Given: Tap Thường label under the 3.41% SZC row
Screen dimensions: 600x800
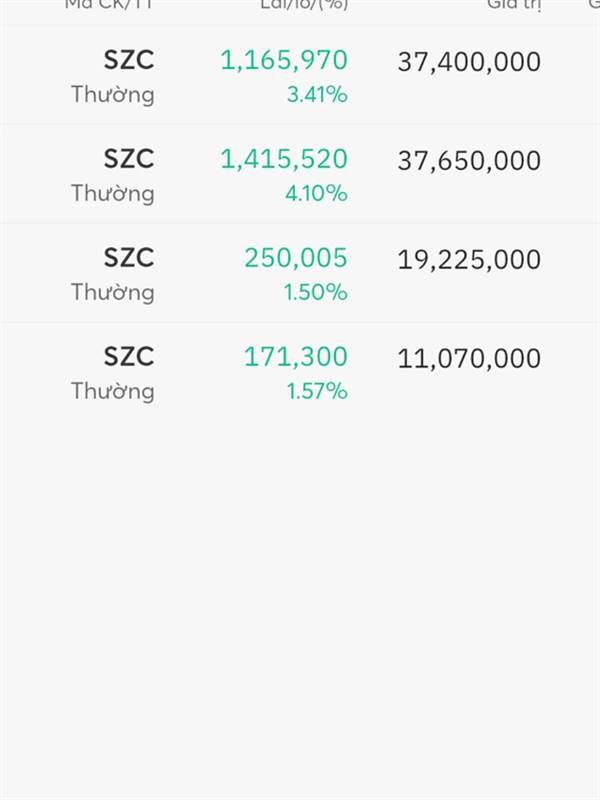Looking at the screenshot, I should coord(113,95).
